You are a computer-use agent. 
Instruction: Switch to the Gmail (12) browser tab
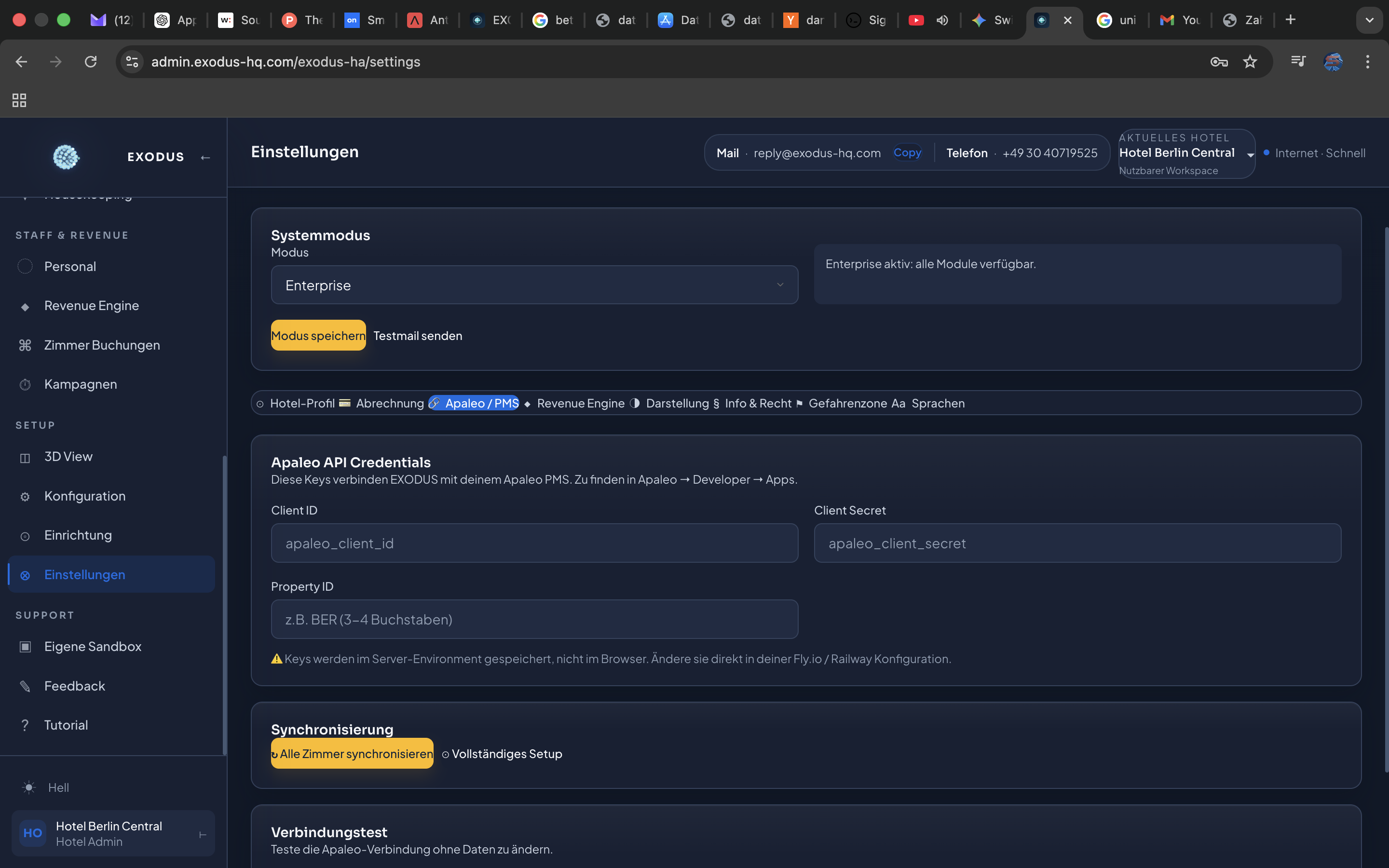tap(111, 20)
